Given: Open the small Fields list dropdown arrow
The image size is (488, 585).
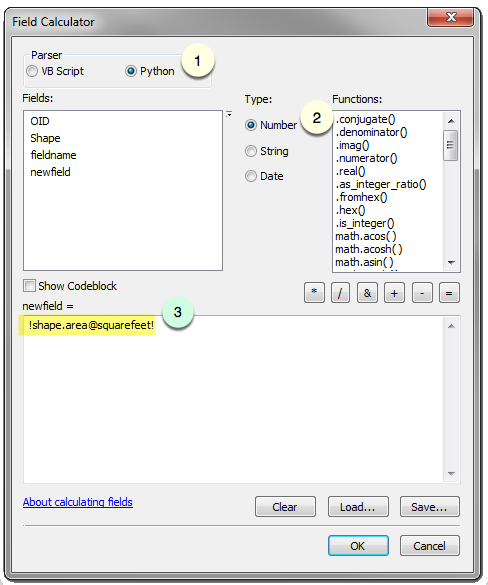Looking at the screenshot, I should (229, 115).
